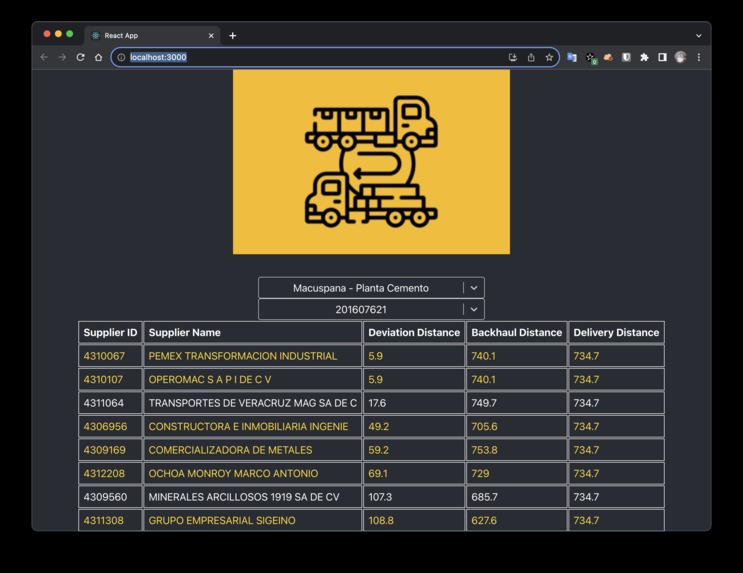Click deviation value 108.8

click(x=381, y=520)
